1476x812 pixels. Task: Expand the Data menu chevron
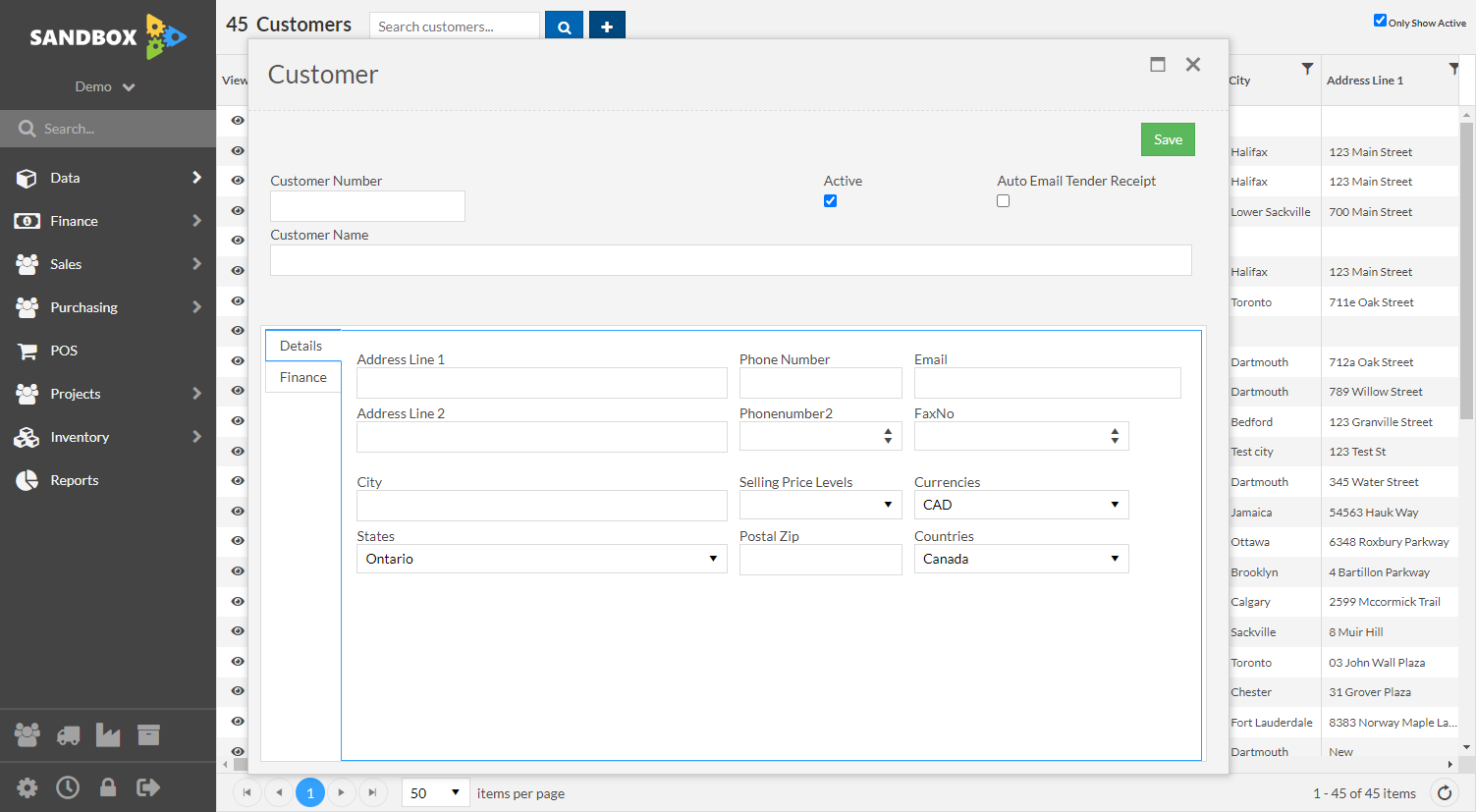(x=196, y=178)
